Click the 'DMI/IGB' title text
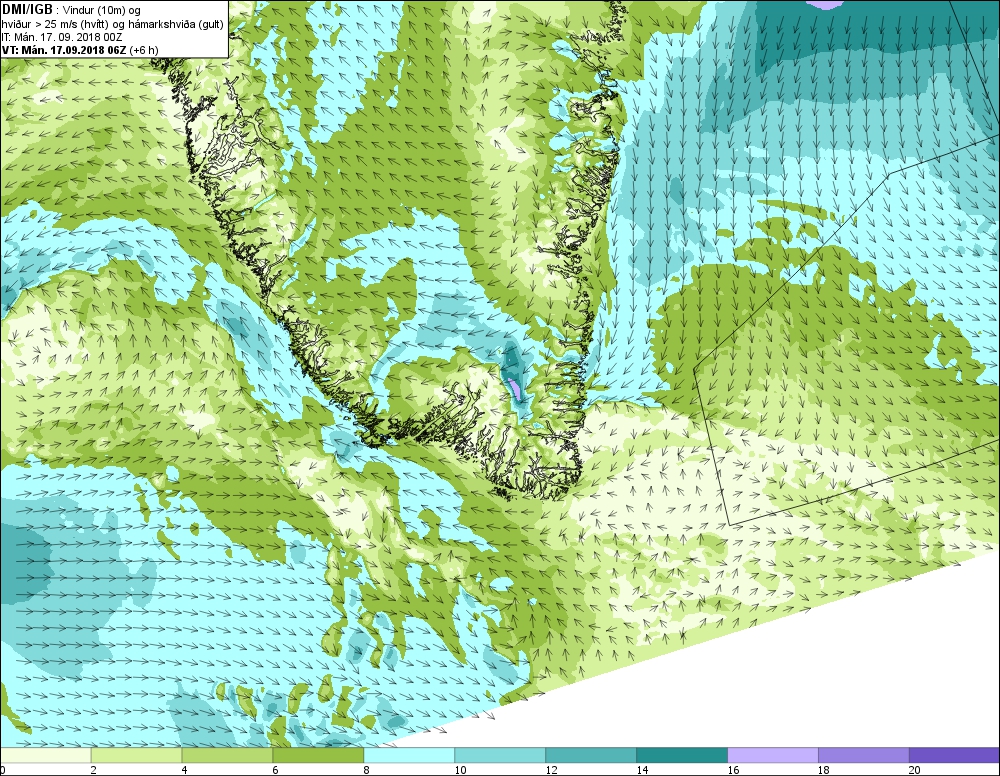This screenshot has width=1000, height=776. tap(27, 10)
